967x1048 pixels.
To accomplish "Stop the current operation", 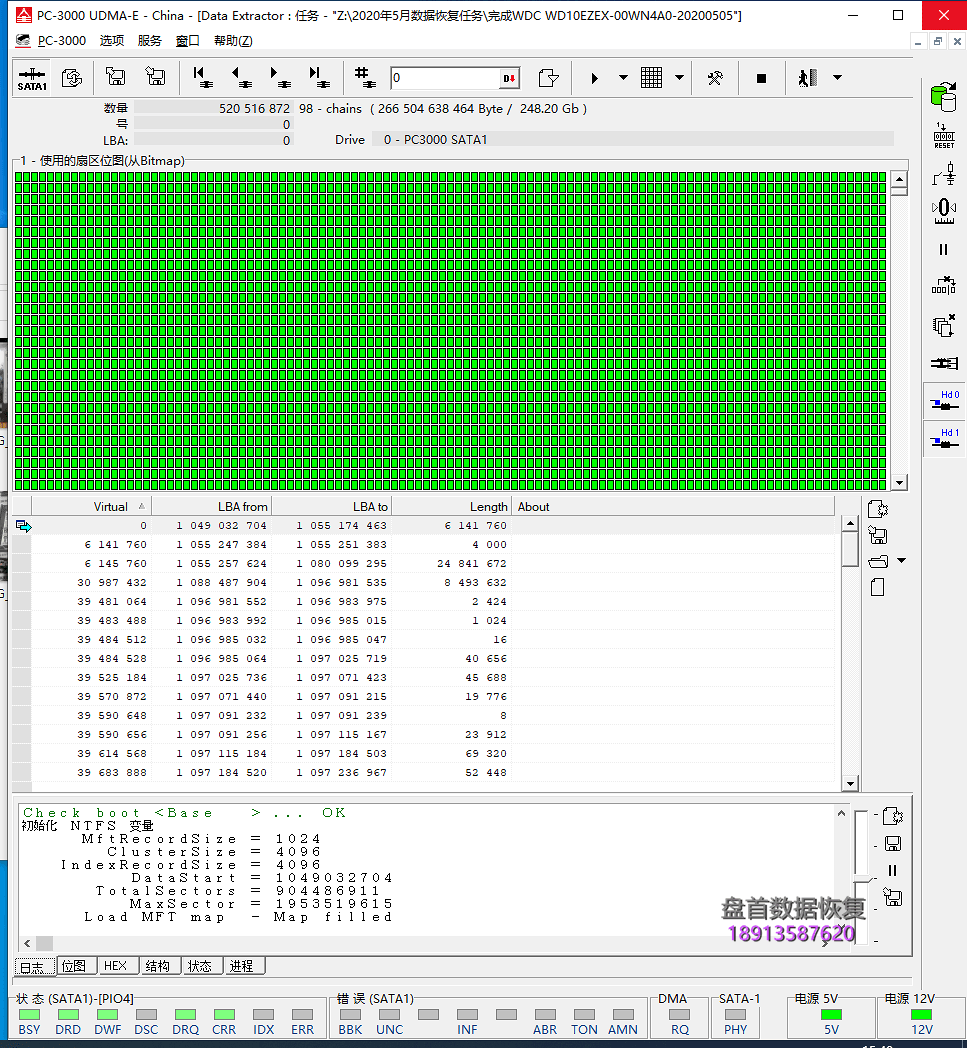I will click(761, 78).
